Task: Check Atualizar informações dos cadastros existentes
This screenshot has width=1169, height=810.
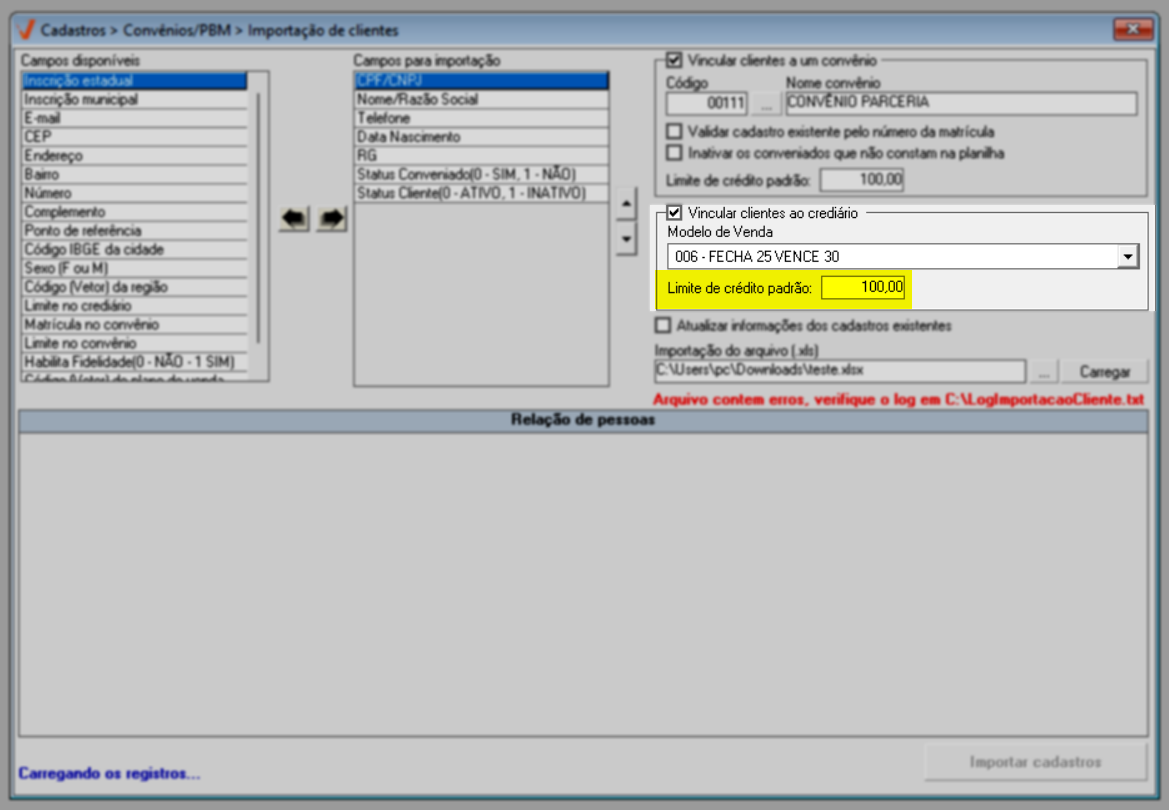Action: coord(662,325)
